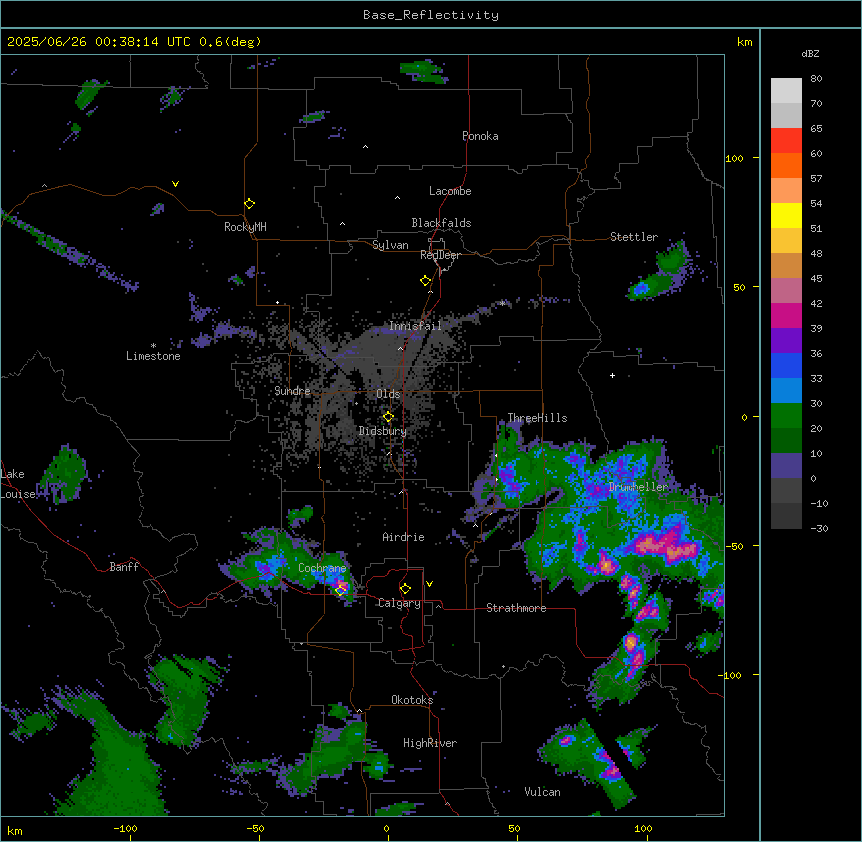Click the Calgary city label

pyautogui.click(x=400, y=603)
